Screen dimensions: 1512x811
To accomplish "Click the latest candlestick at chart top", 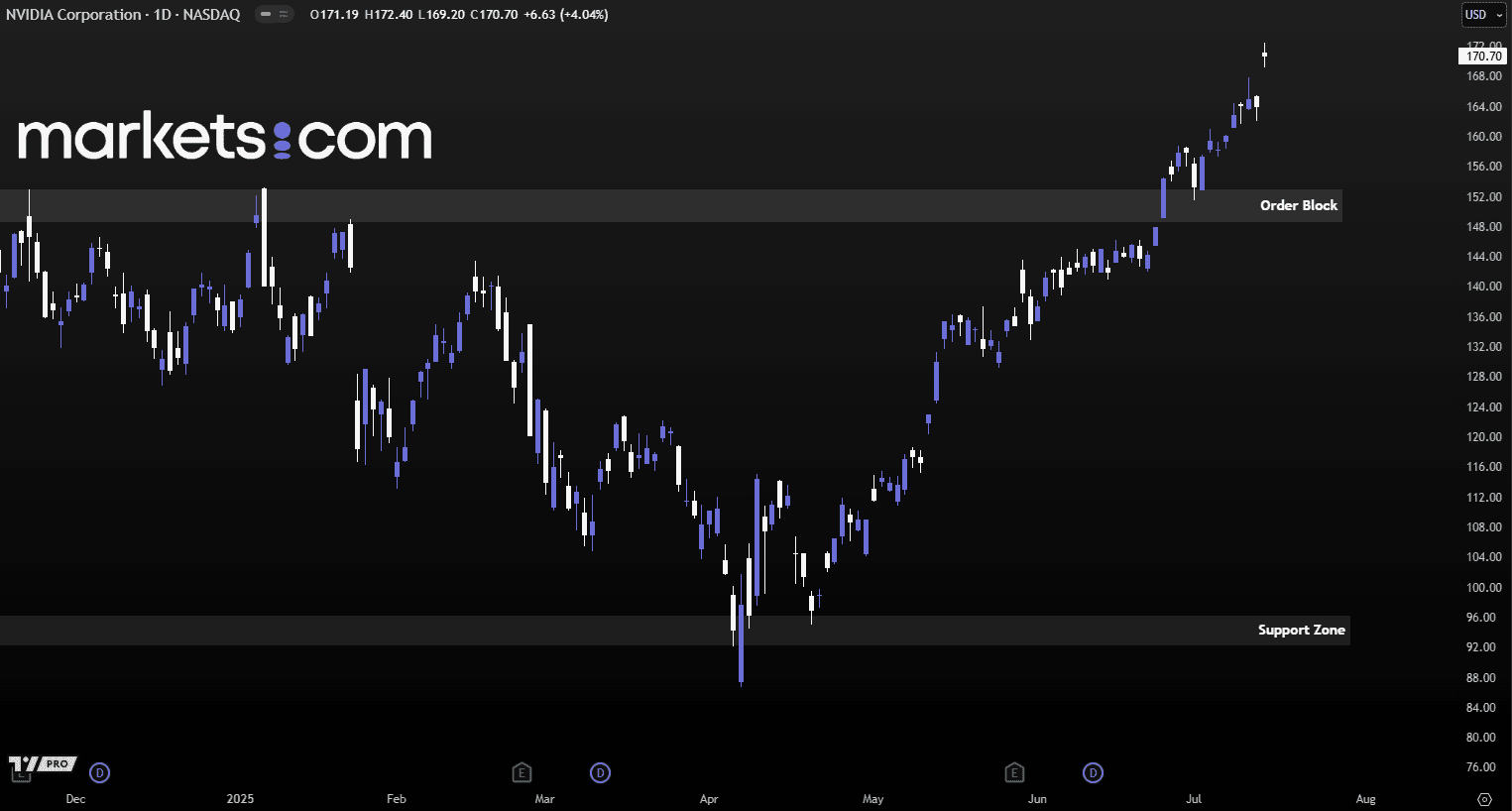I will pos(1264,55).
